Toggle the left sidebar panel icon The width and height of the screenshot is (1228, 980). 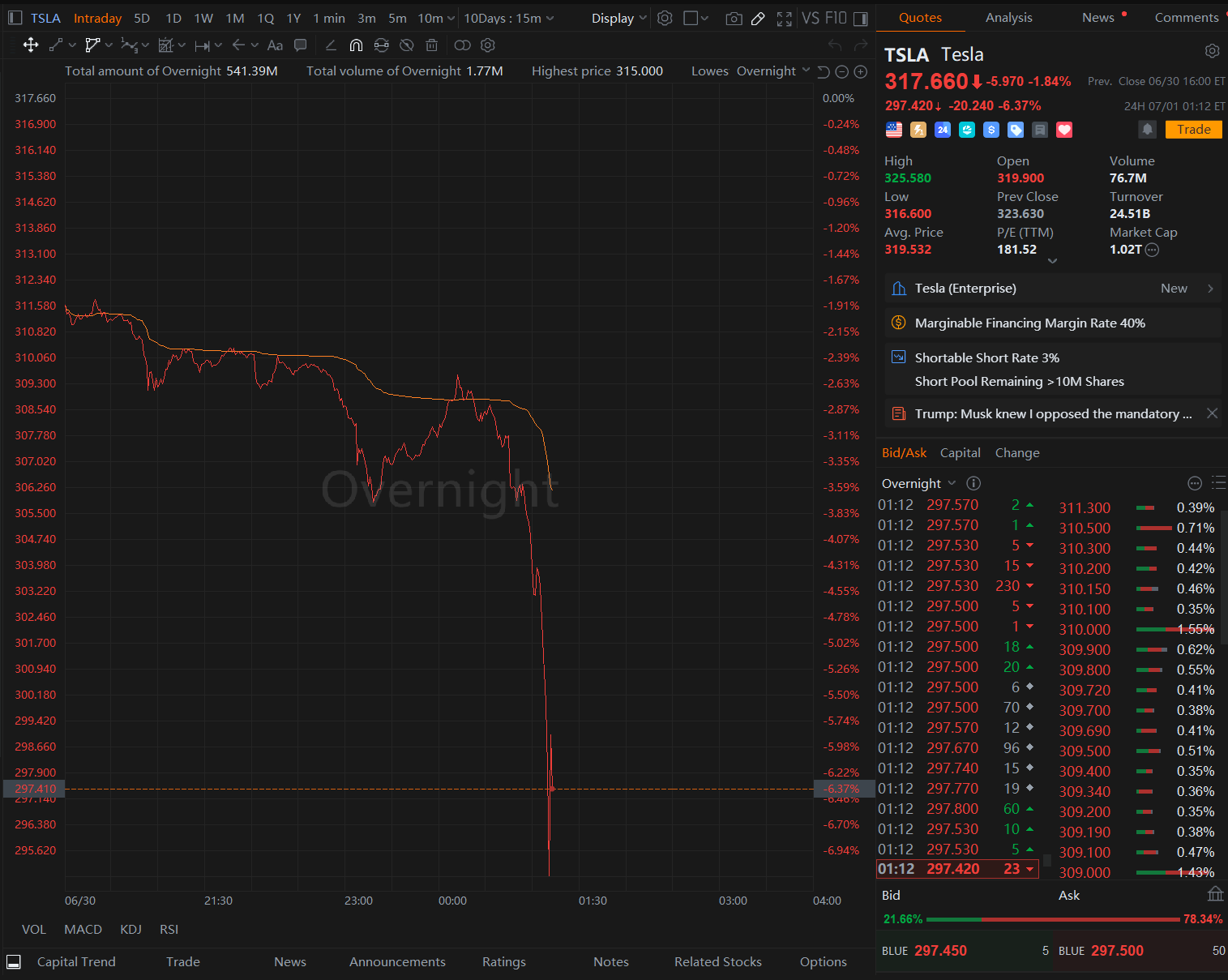[x=15, y=18]
